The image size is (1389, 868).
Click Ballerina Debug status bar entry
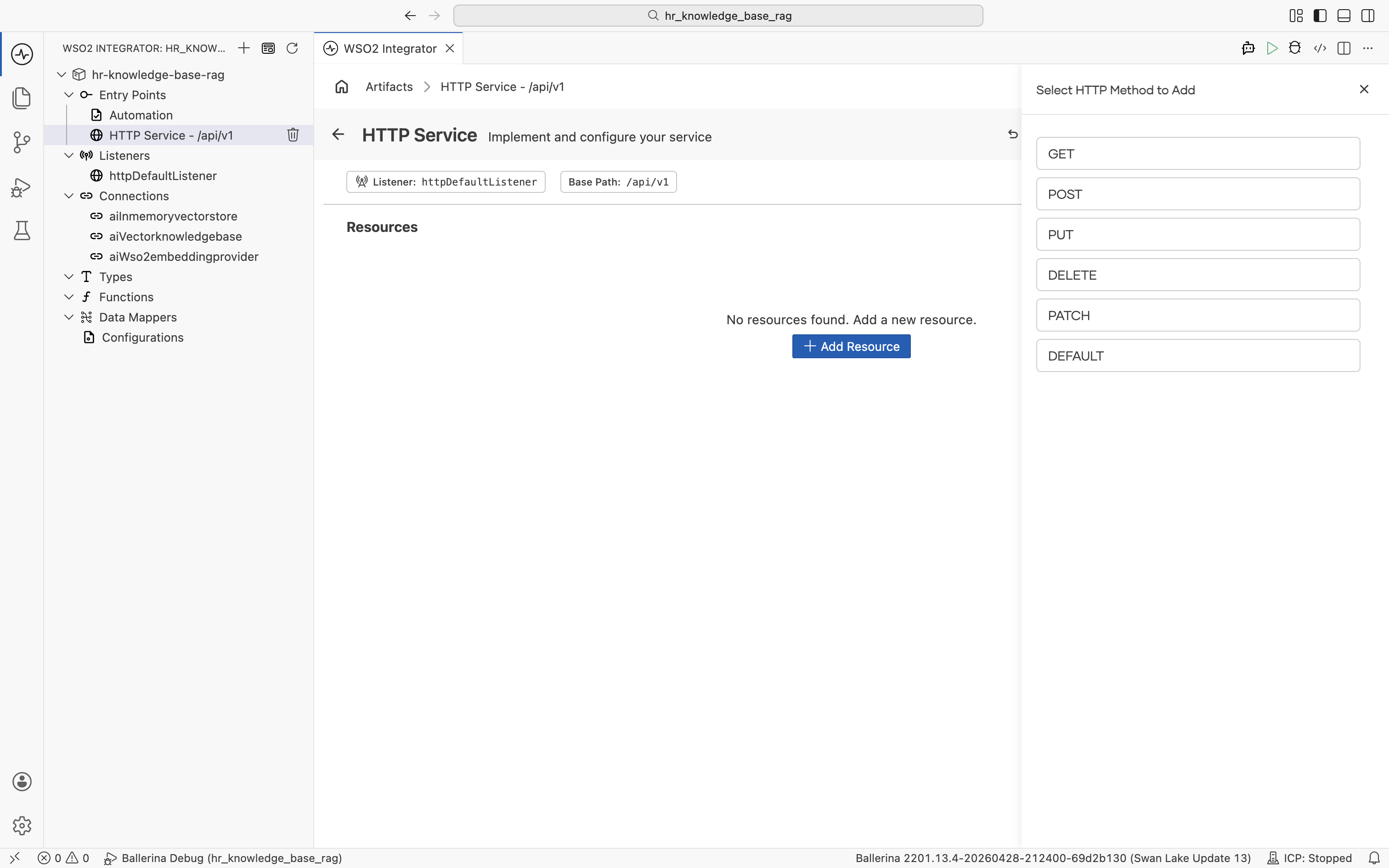click(223, 858)
